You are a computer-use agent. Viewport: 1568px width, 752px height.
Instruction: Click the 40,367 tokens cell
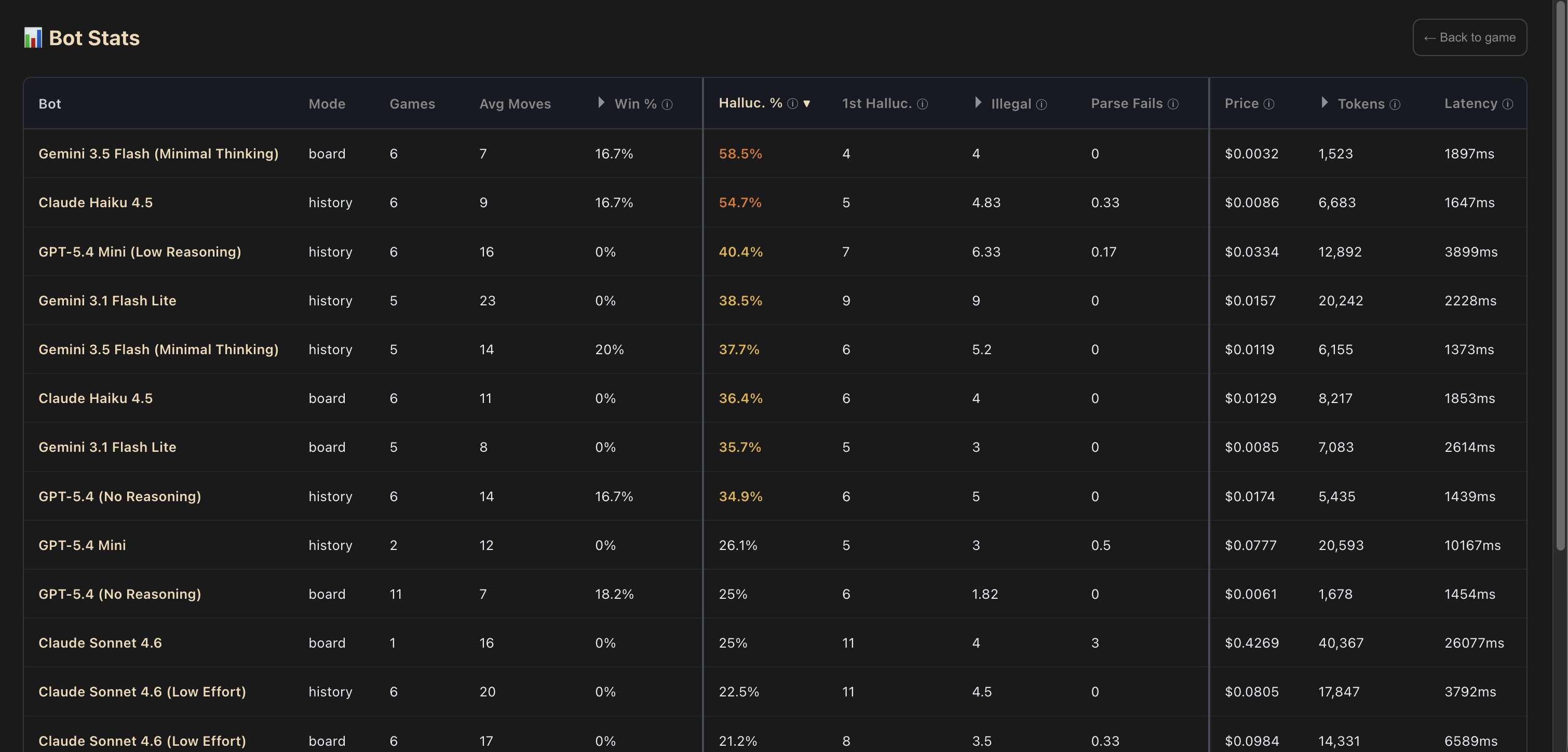tap(1341, 642)
